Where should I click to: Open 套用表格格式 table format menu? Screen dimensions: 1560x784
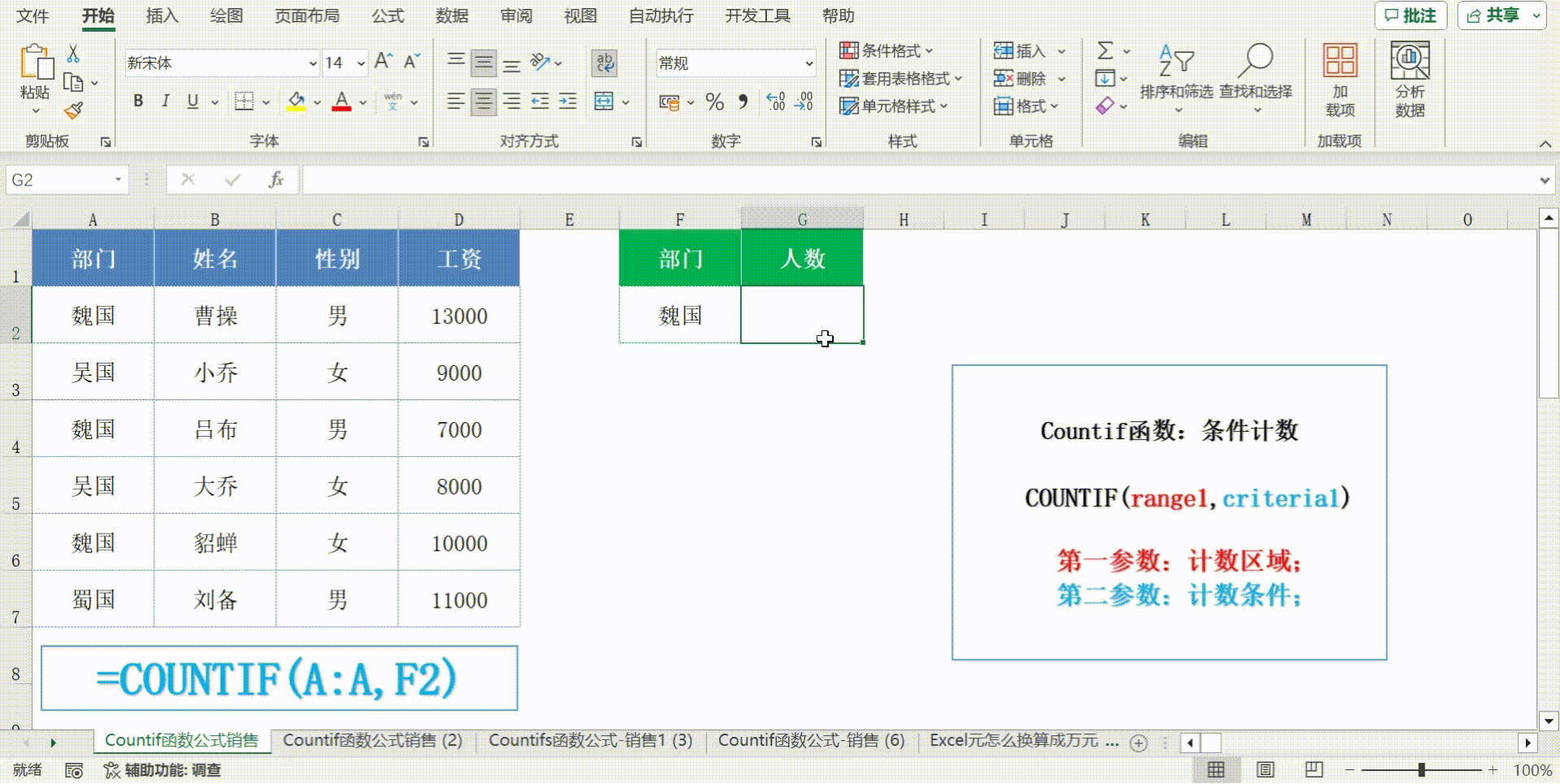[901, 78]
